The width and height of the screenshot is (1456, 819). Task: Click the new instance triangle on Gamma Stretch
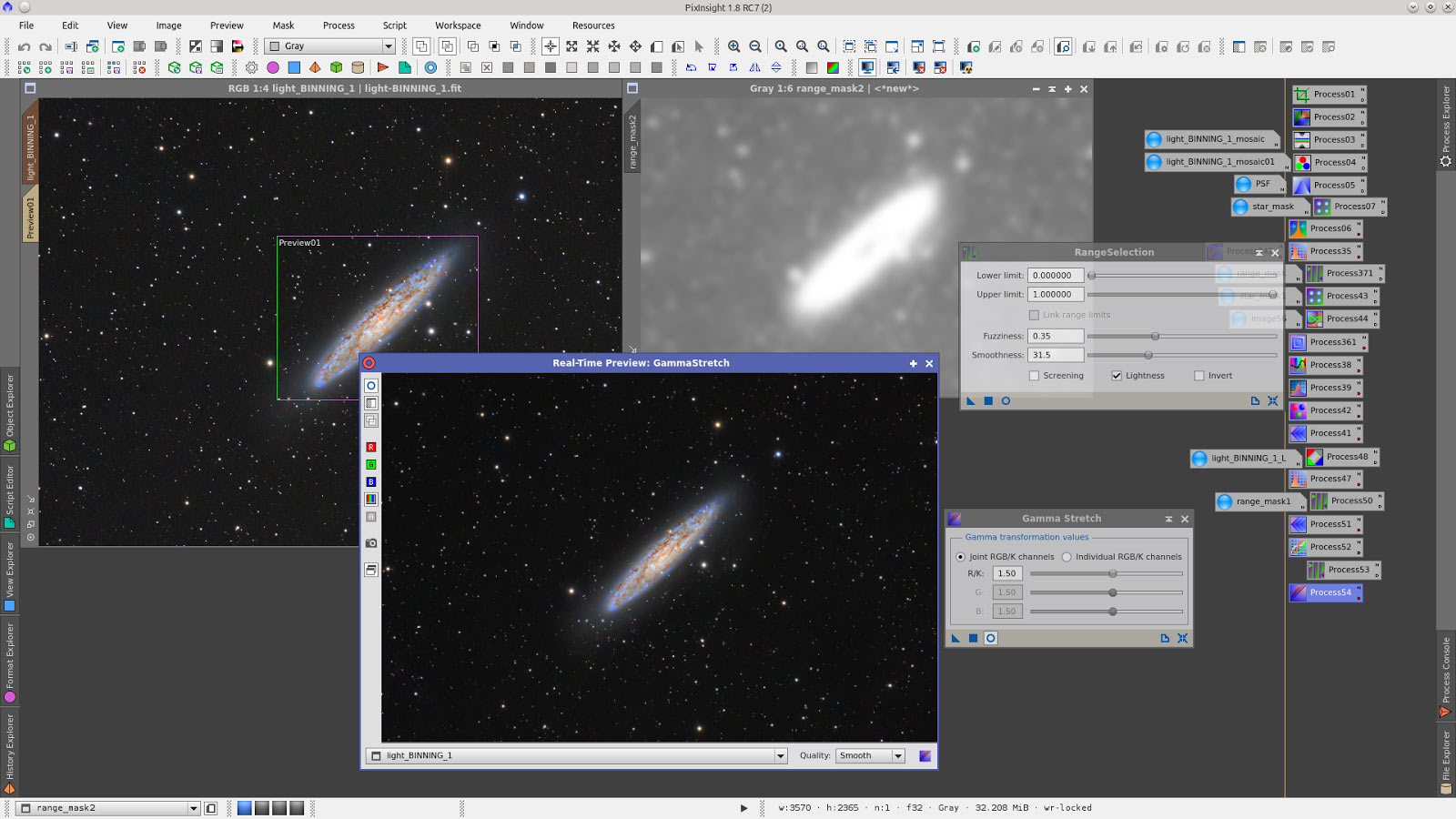pos(956,638)
